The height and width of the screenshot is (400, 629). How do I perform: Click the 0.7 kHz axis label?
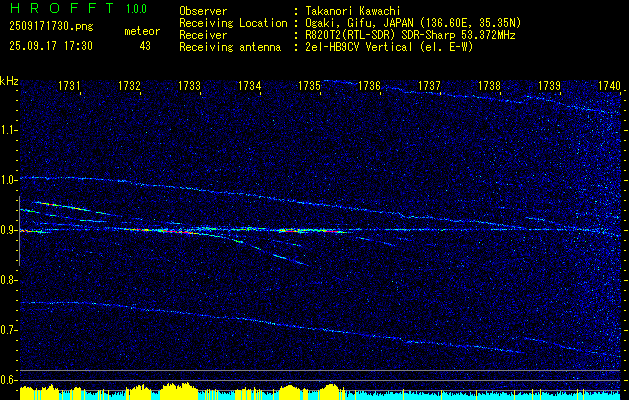8,330
